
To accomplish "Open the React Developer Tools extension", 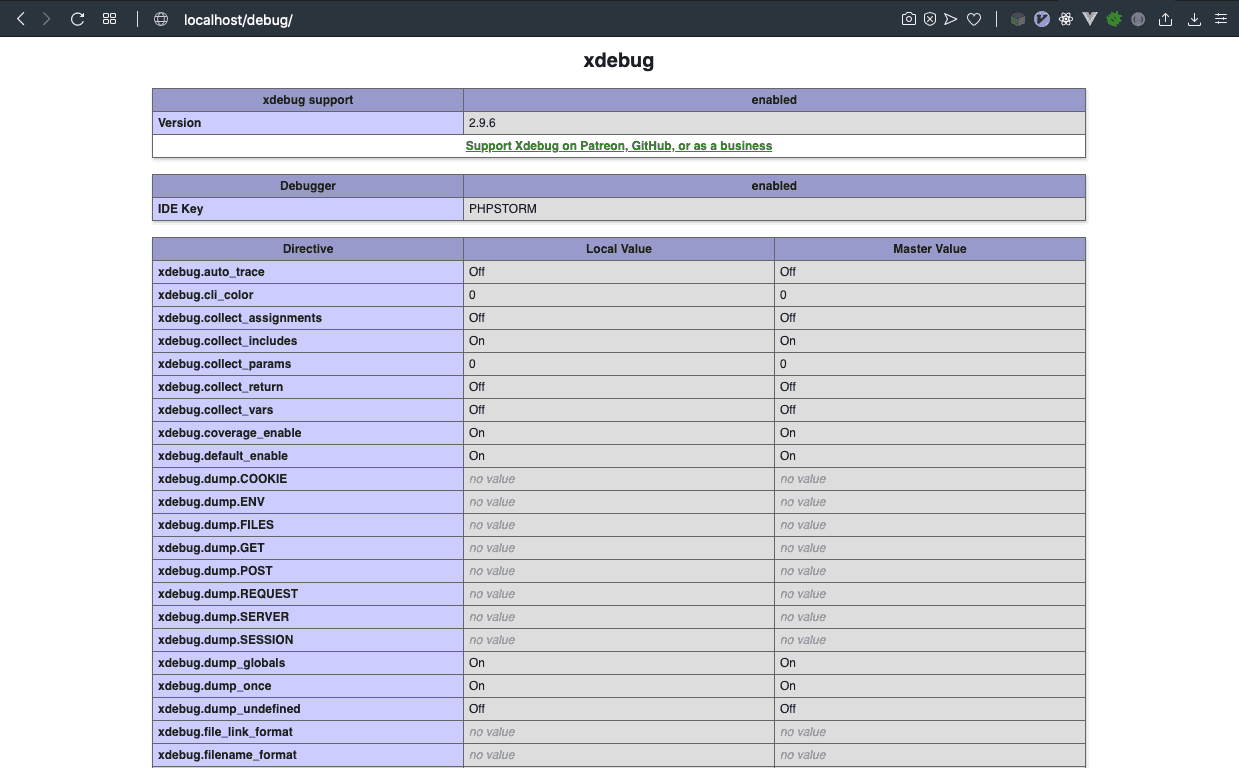I will pyautogui.click(x=1066, y=19).
